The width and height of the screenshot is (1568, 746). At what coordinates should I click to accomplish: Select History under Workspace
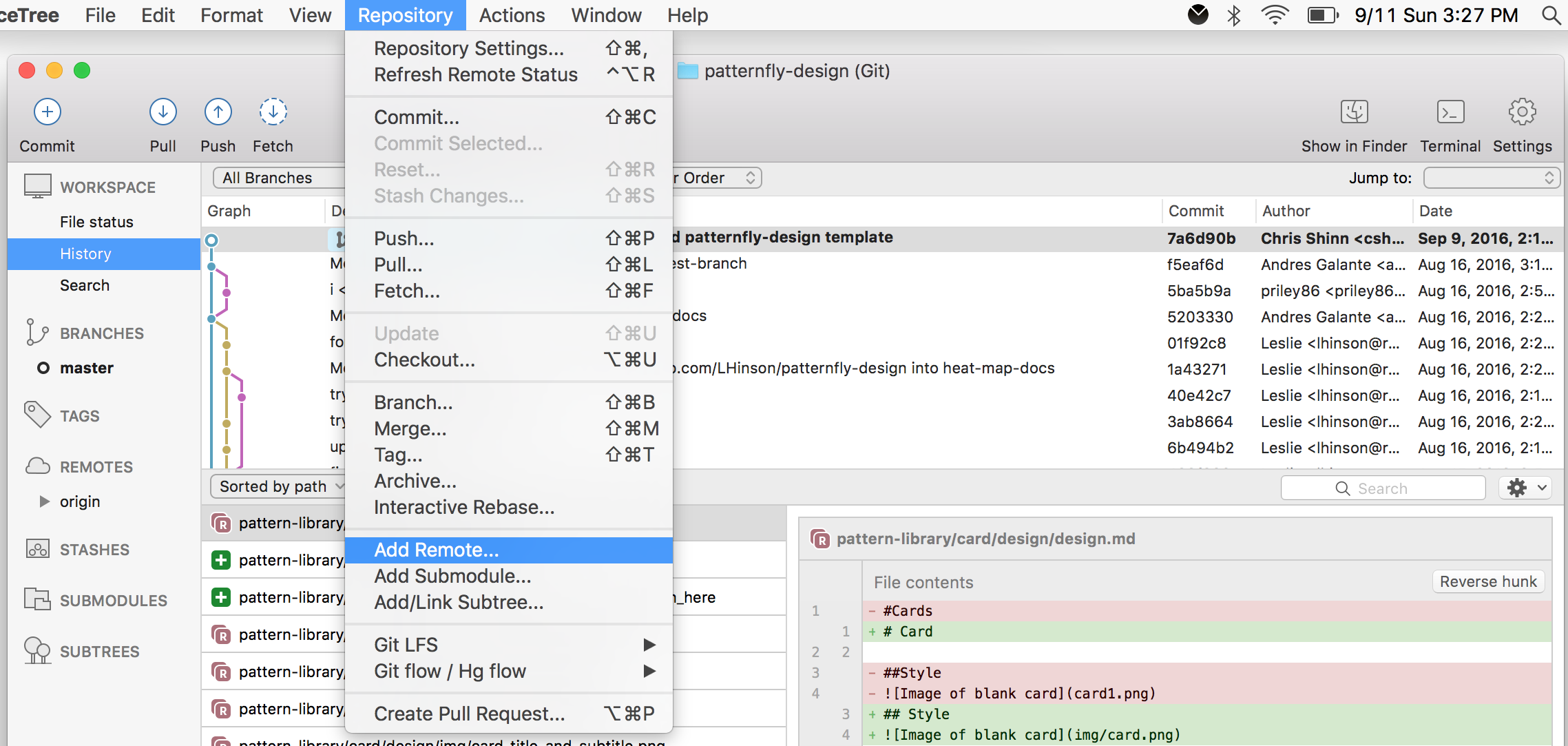[x=85, y=253]
